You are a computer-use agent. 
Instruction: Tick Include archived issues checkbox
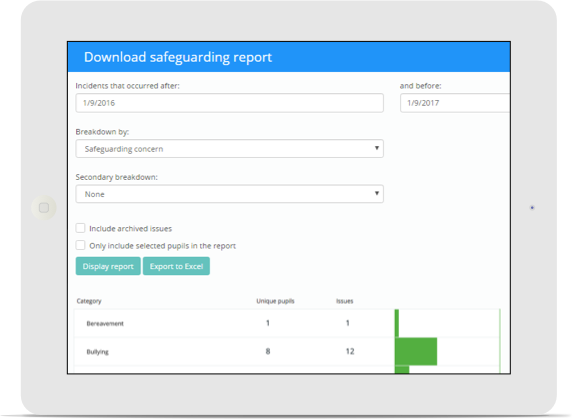click(80, 228)
